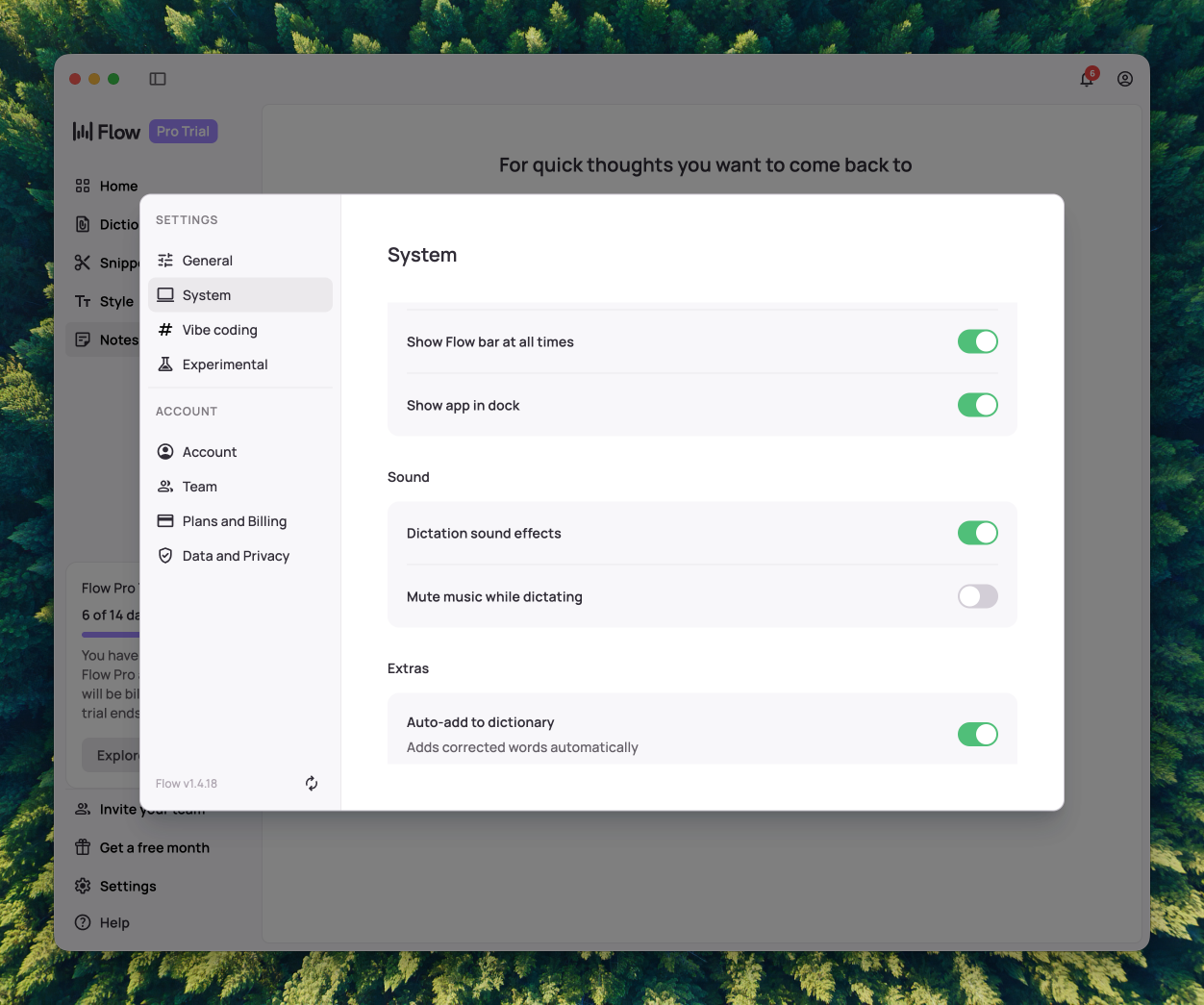Toggle the sidebar with the panel icon
1204x1005 pixels.
click(x=157, y=79)
